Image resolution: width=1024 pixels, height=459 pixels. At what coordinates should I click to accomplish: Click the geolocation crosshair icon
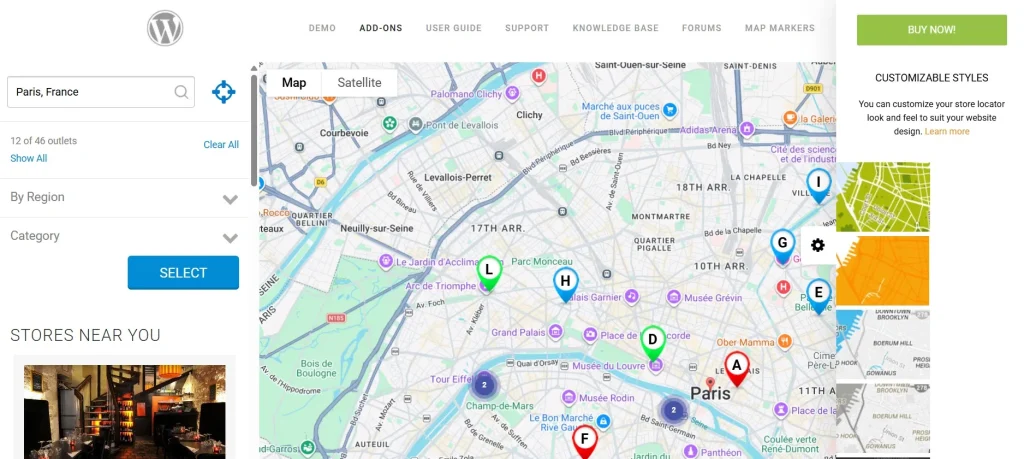click(x=223, y=92)
